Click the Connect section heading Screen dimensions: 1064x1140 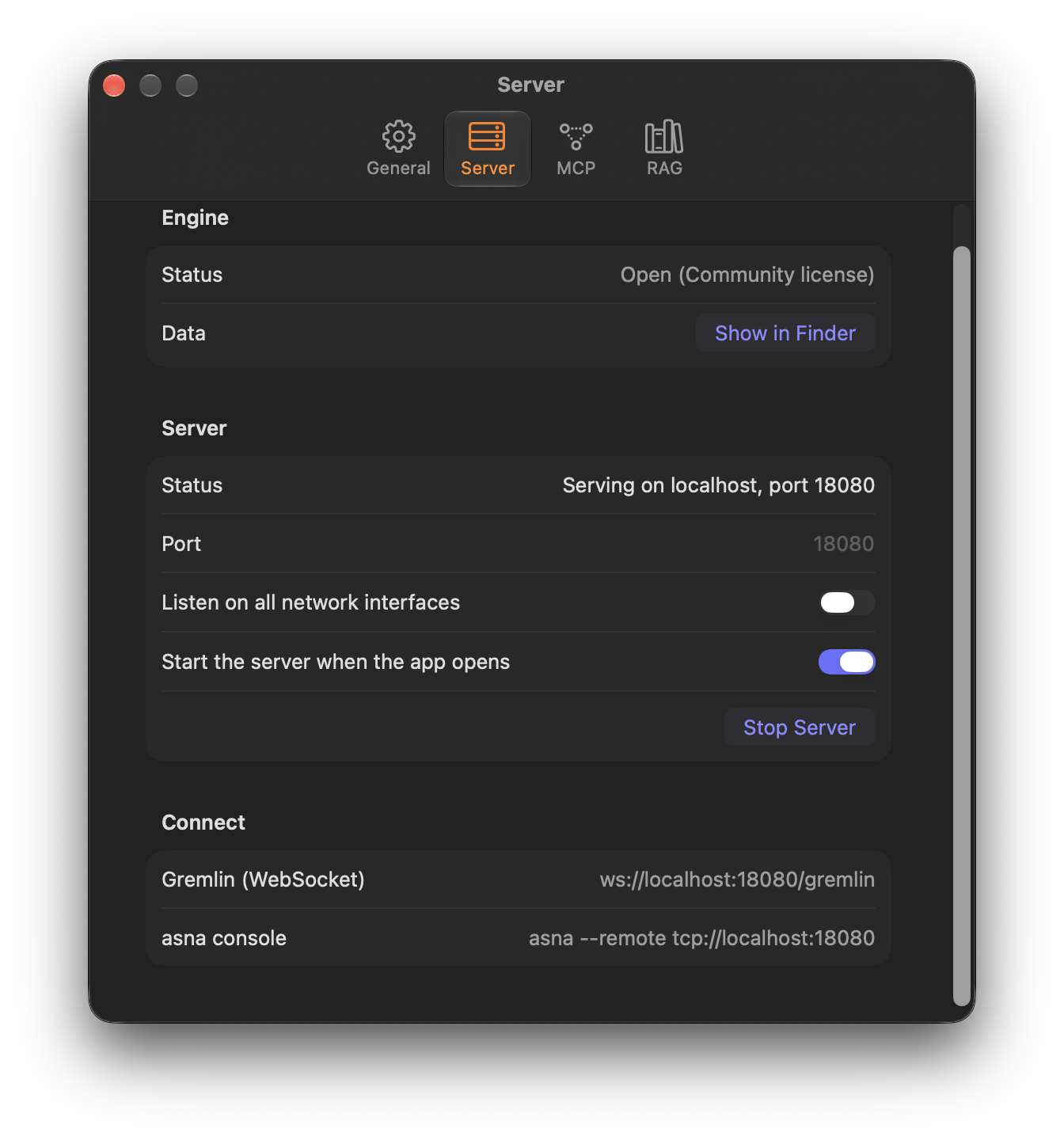click(x=203, y=823)
